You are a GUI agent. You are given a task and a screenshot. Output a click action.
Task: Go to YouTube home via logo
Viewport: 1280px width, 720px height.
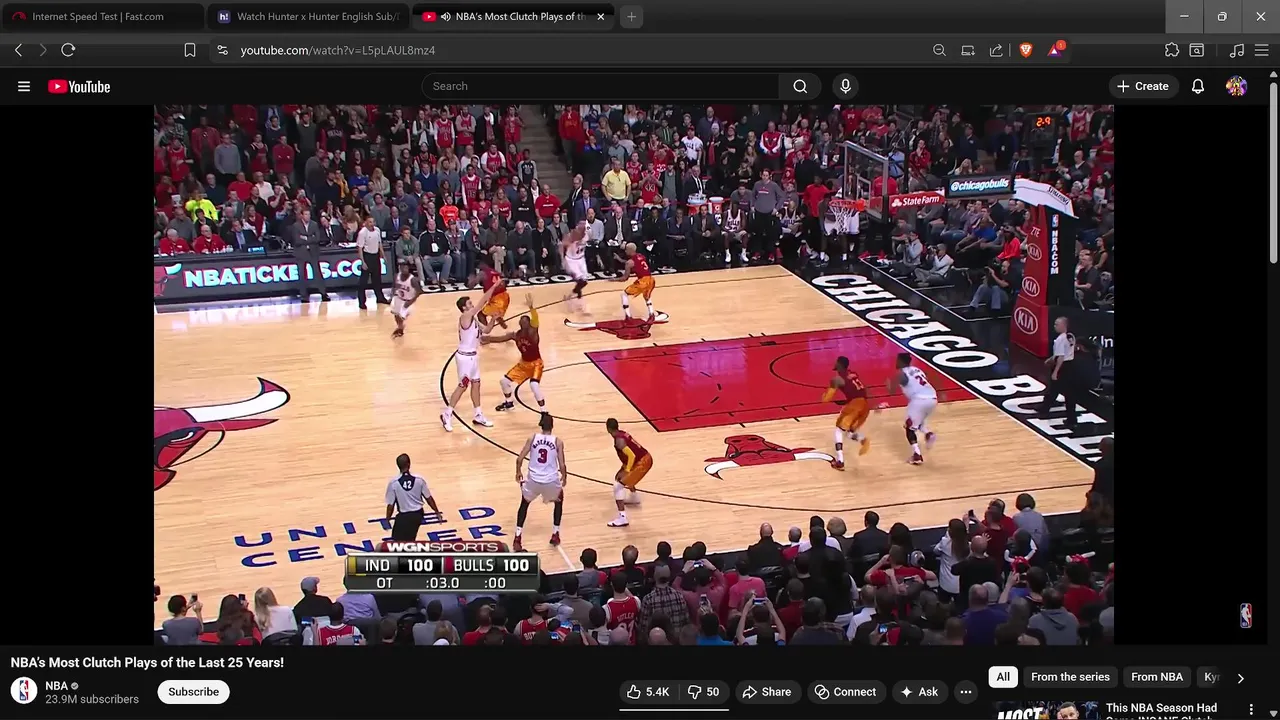[79, 86]
